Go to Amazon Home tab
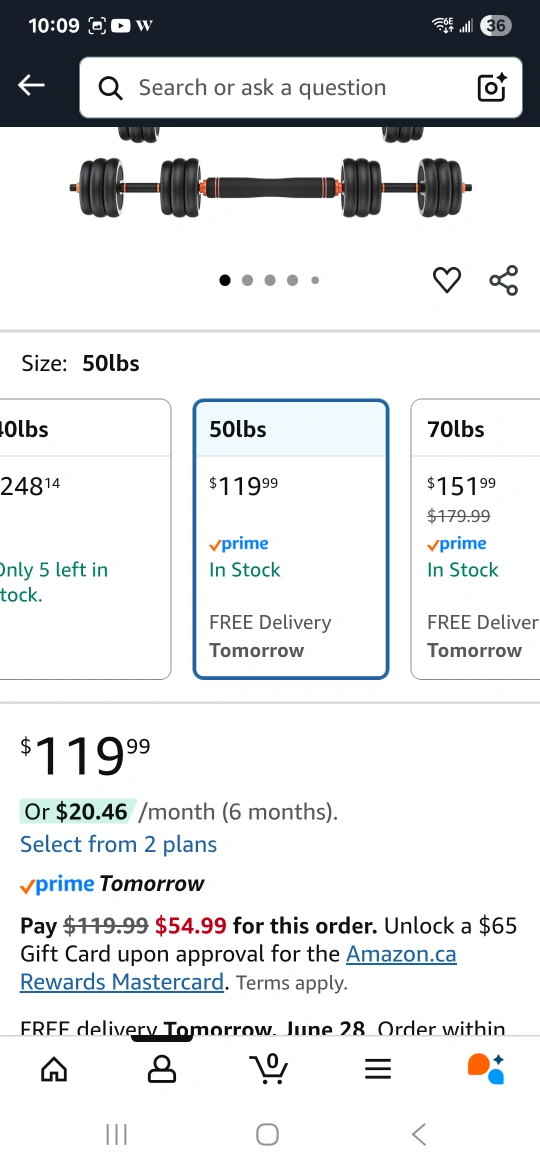 pyautogui.click(x=54, y=1069)
